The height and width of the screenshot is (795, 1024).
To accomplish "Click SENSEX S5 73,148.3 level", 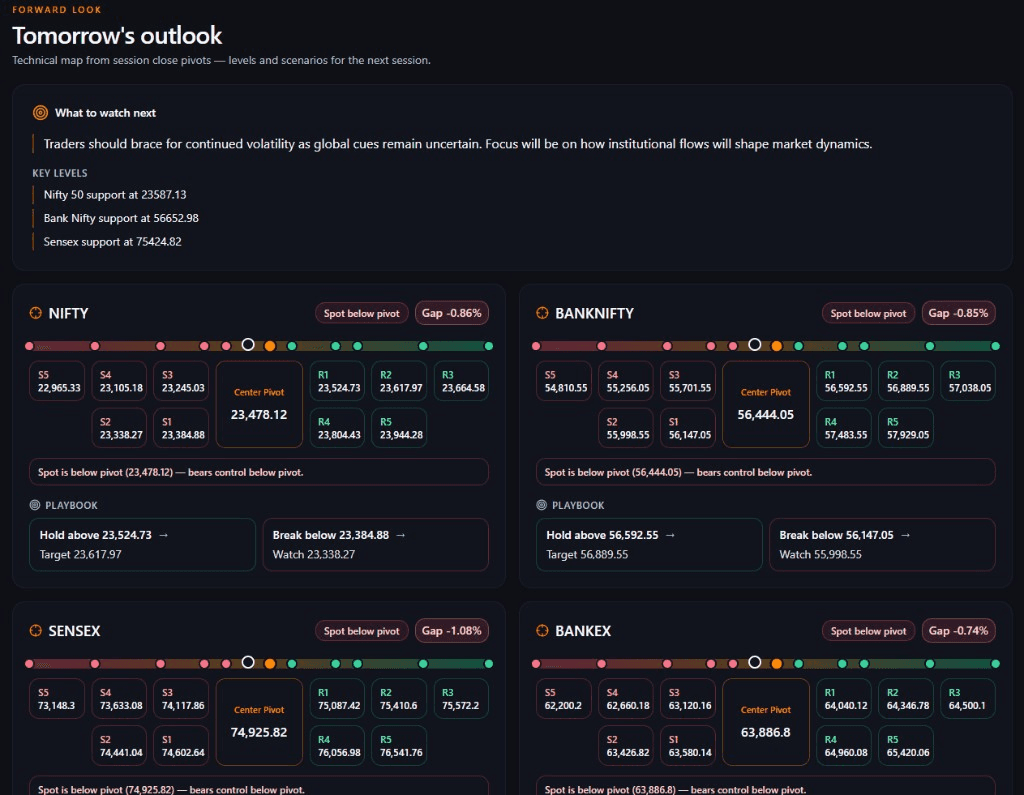I will point(57,698).
